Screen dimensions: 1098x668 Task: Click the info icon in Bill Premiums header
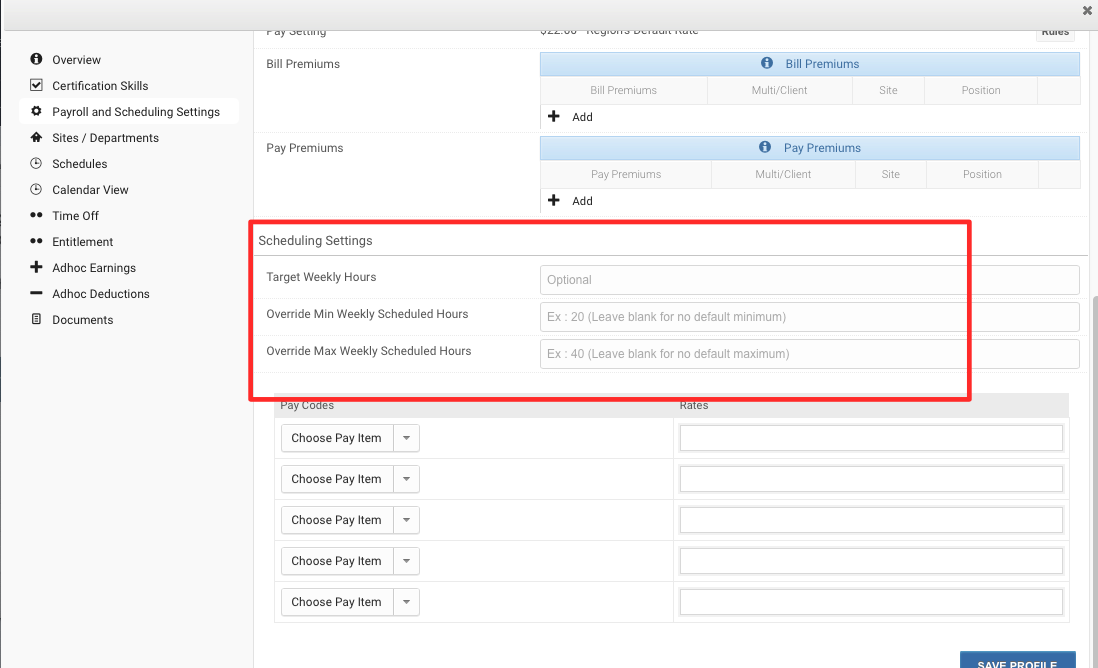coord(767,63)
